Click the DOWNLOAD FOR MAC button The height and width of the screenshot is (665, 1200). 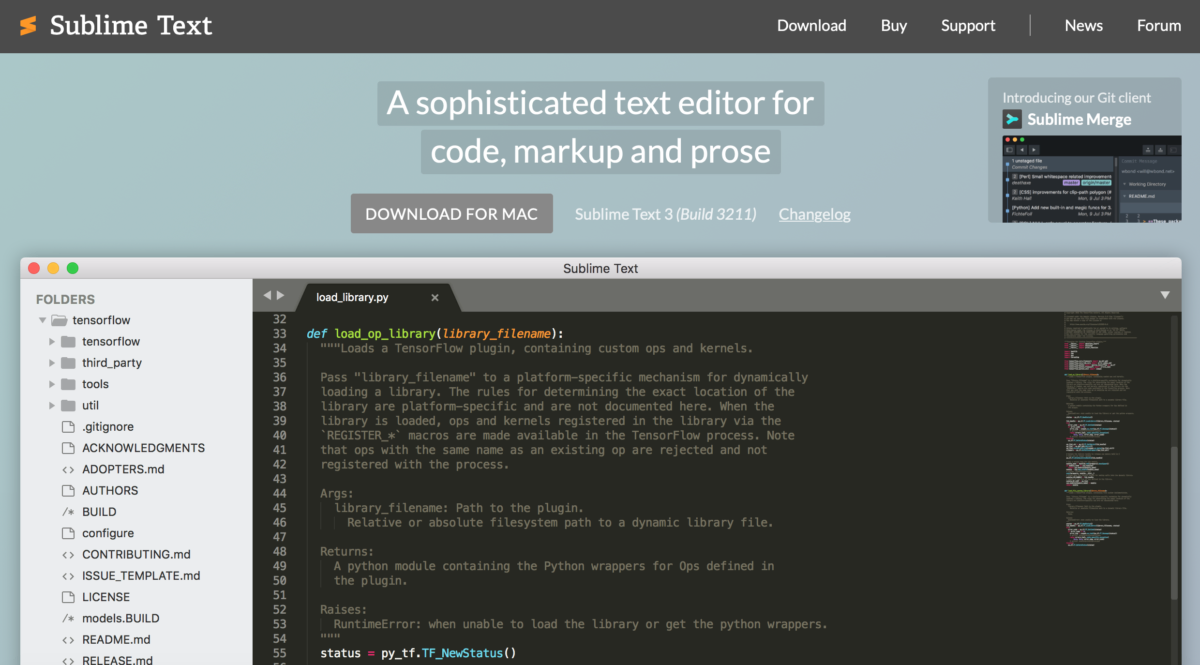(452, 214)
